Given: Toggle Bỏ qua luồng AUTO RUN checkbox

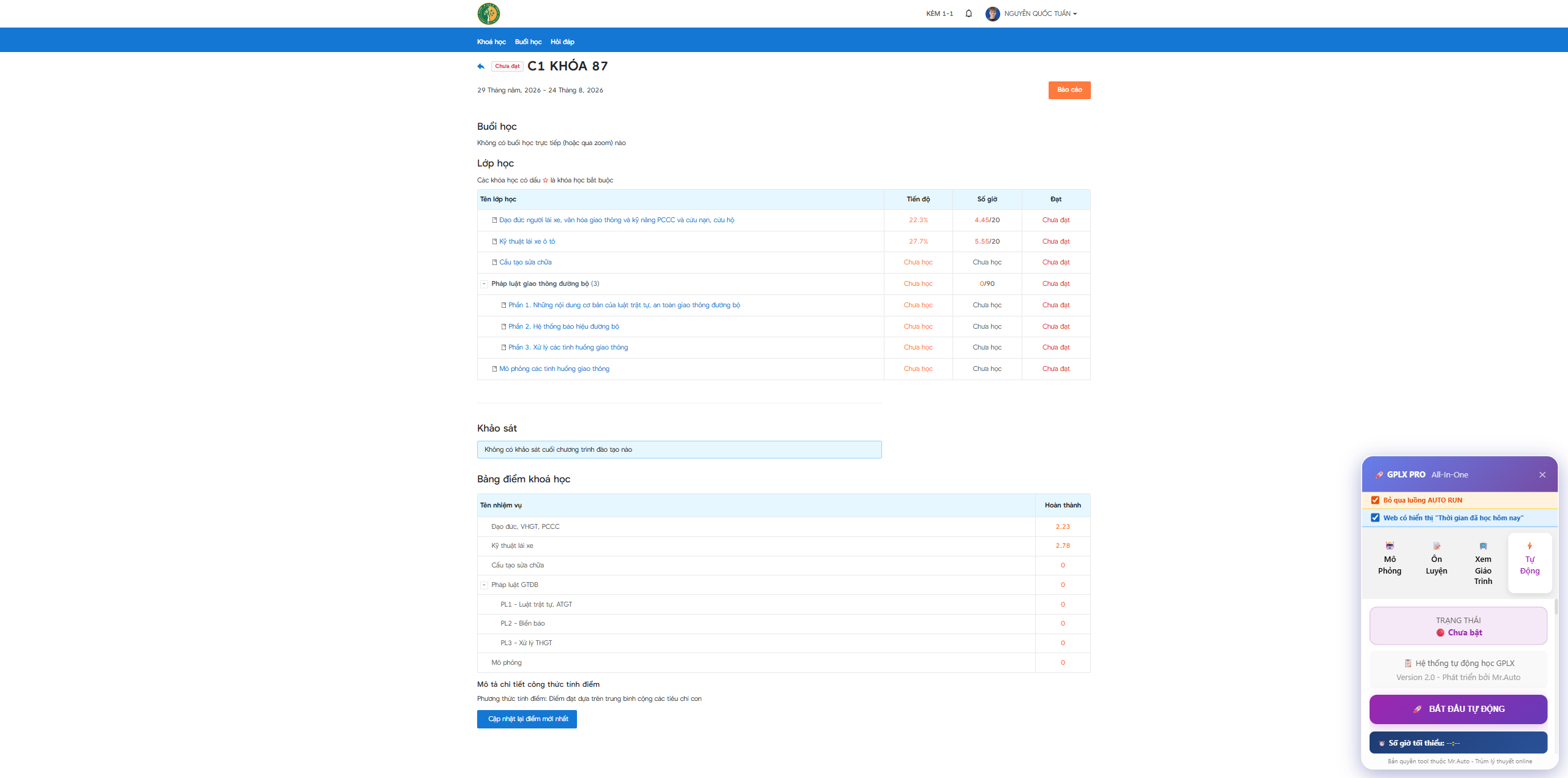Looking at the screenshot, I should [x=1375, y=500].
